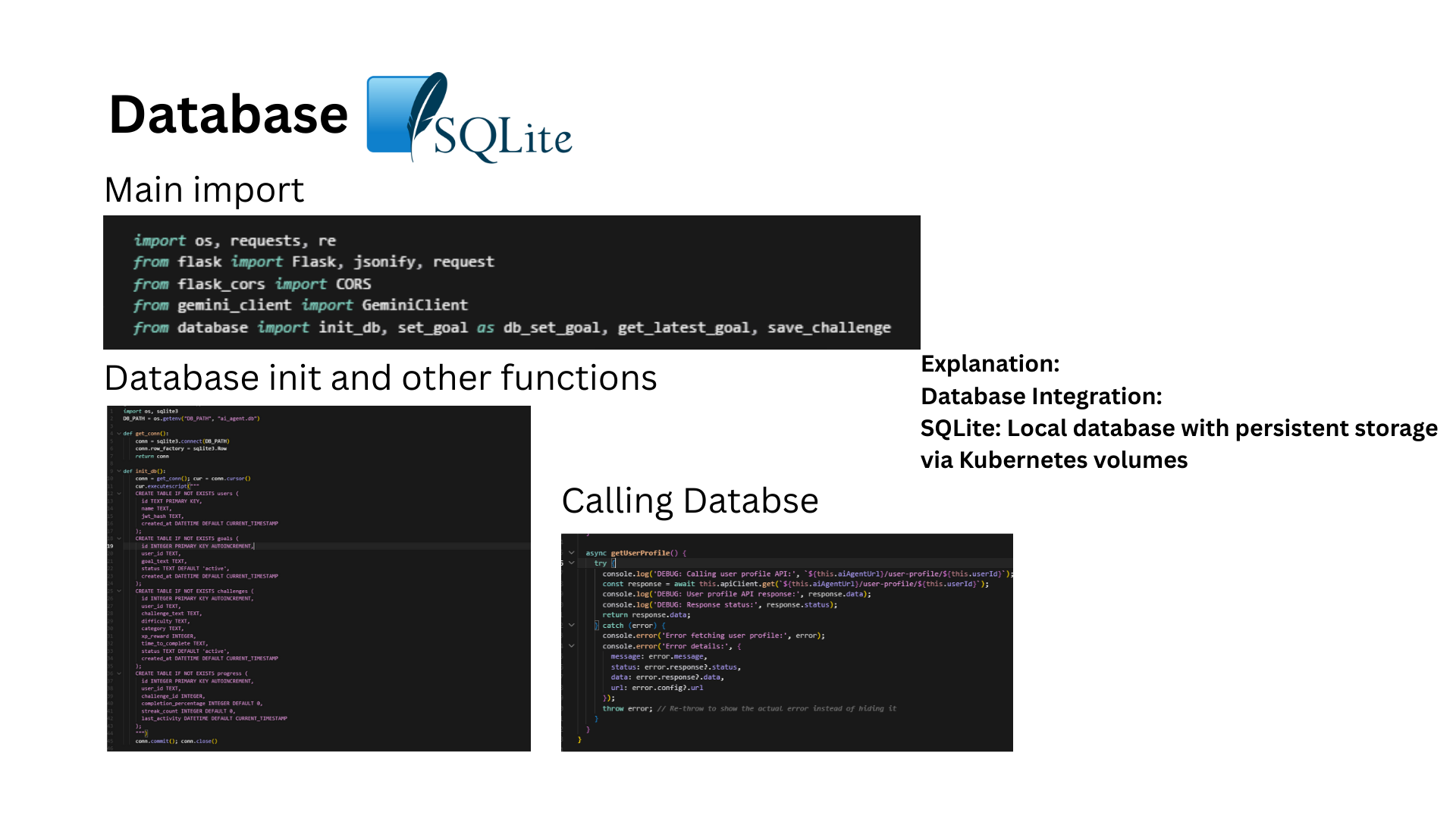Fold the CREATE TABLE users block
Screen dimensions: 1456x819
[x=119, y=494]
